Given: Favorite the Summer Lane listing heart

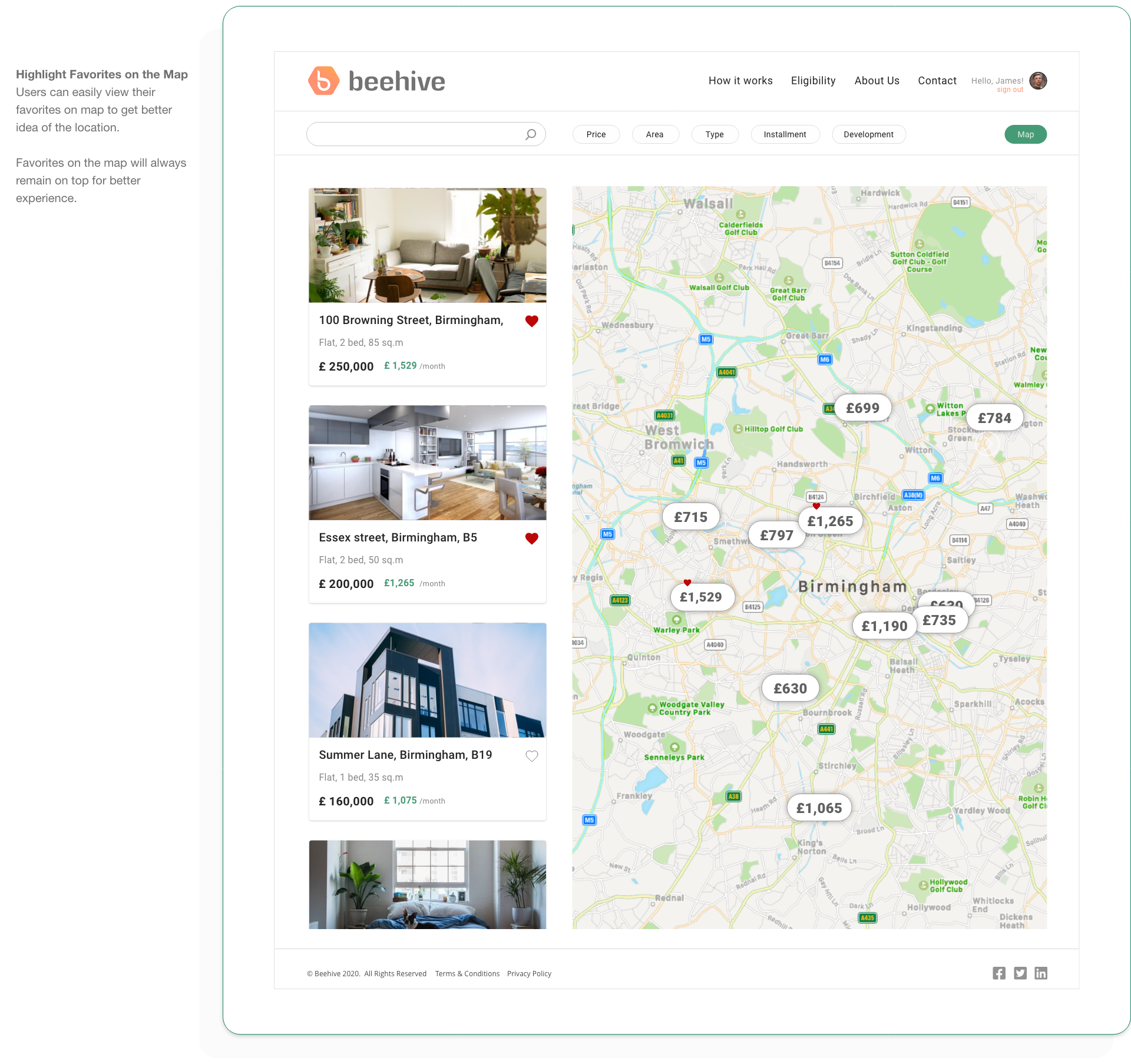Looking at the screenshot, I should pyautogui.click(x=531, y=756).
